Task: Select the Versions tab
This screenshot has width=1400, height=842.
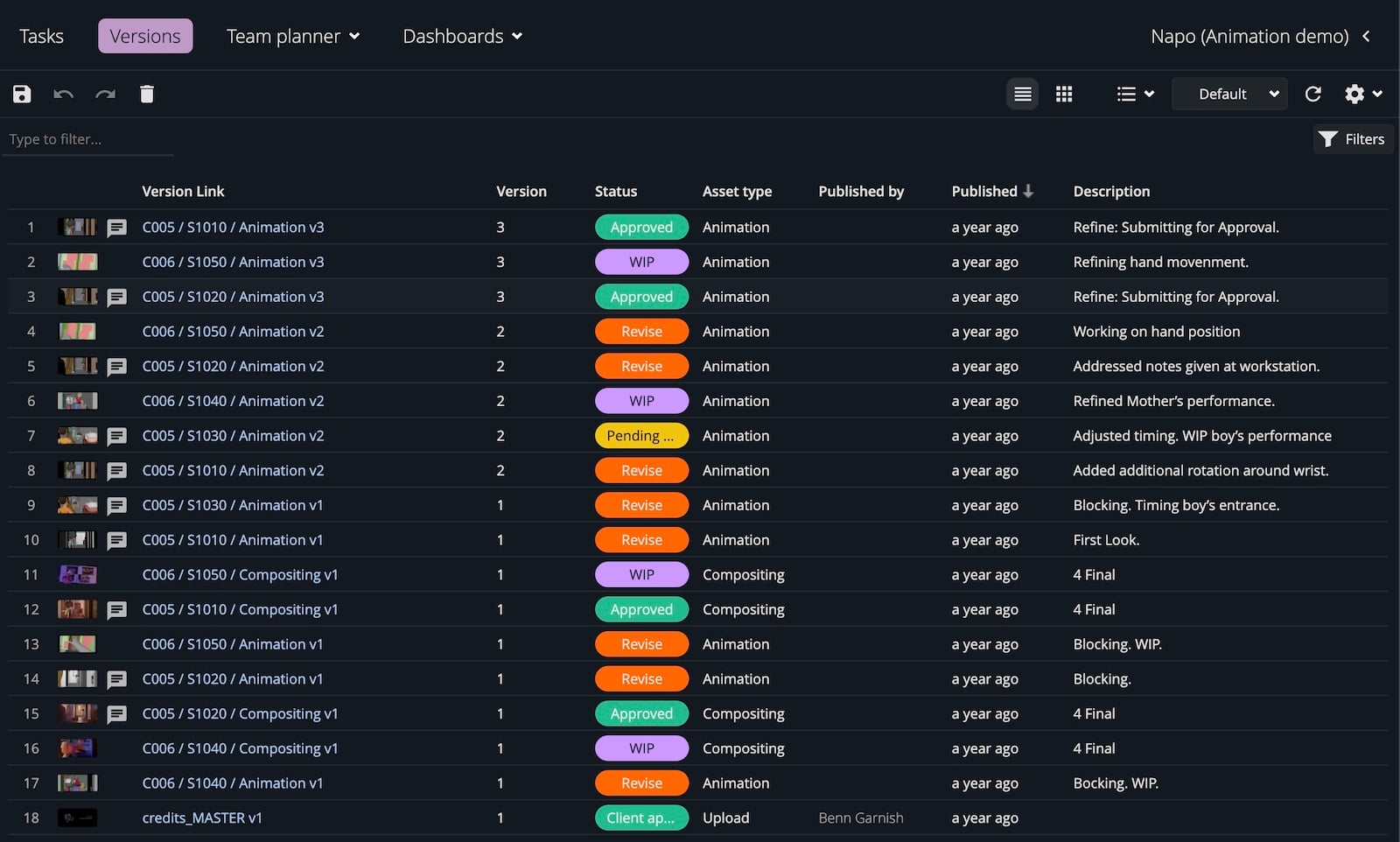Action: (x=144, y=36)
